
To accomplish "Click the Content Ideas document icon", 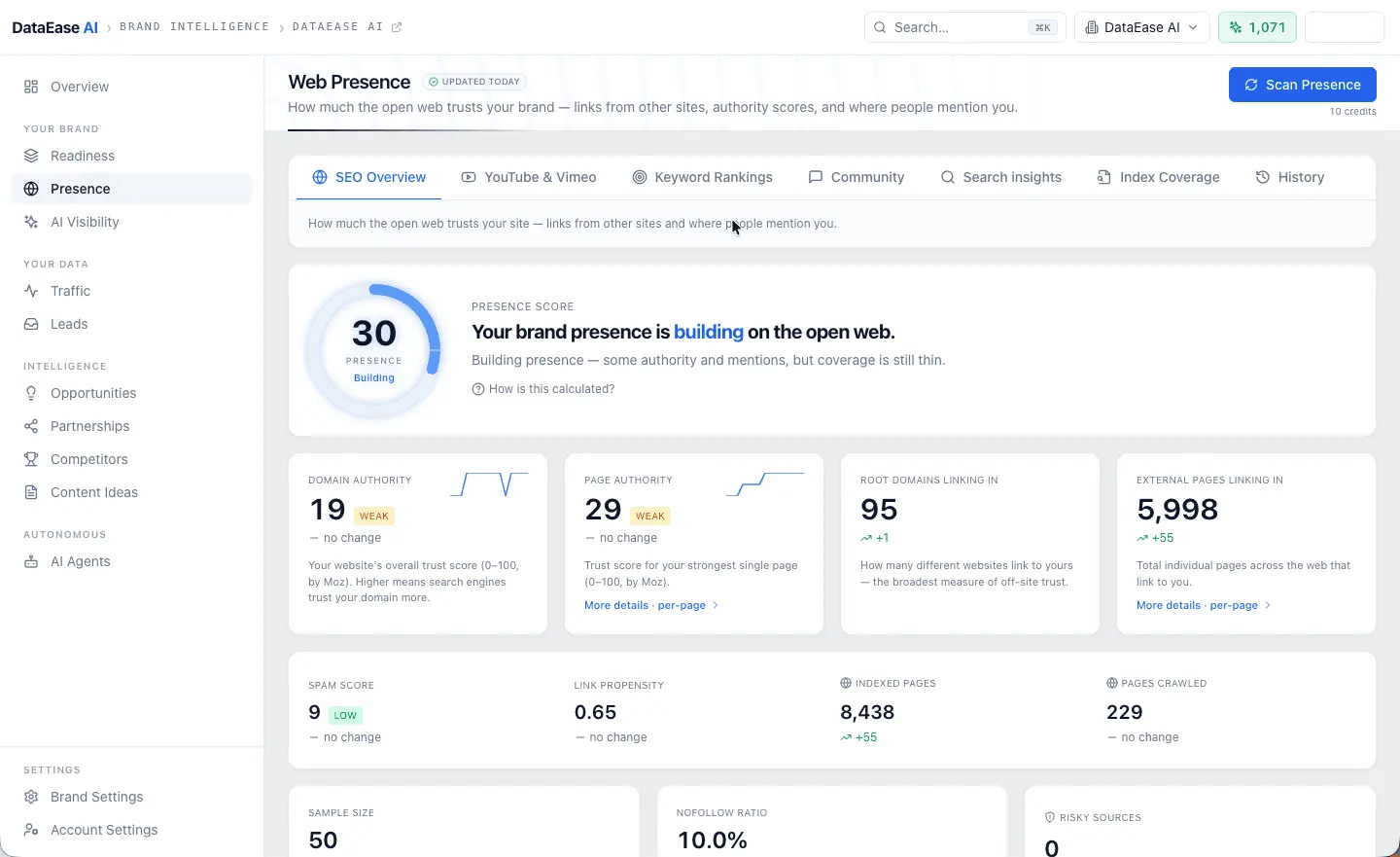I will point(31,492).
